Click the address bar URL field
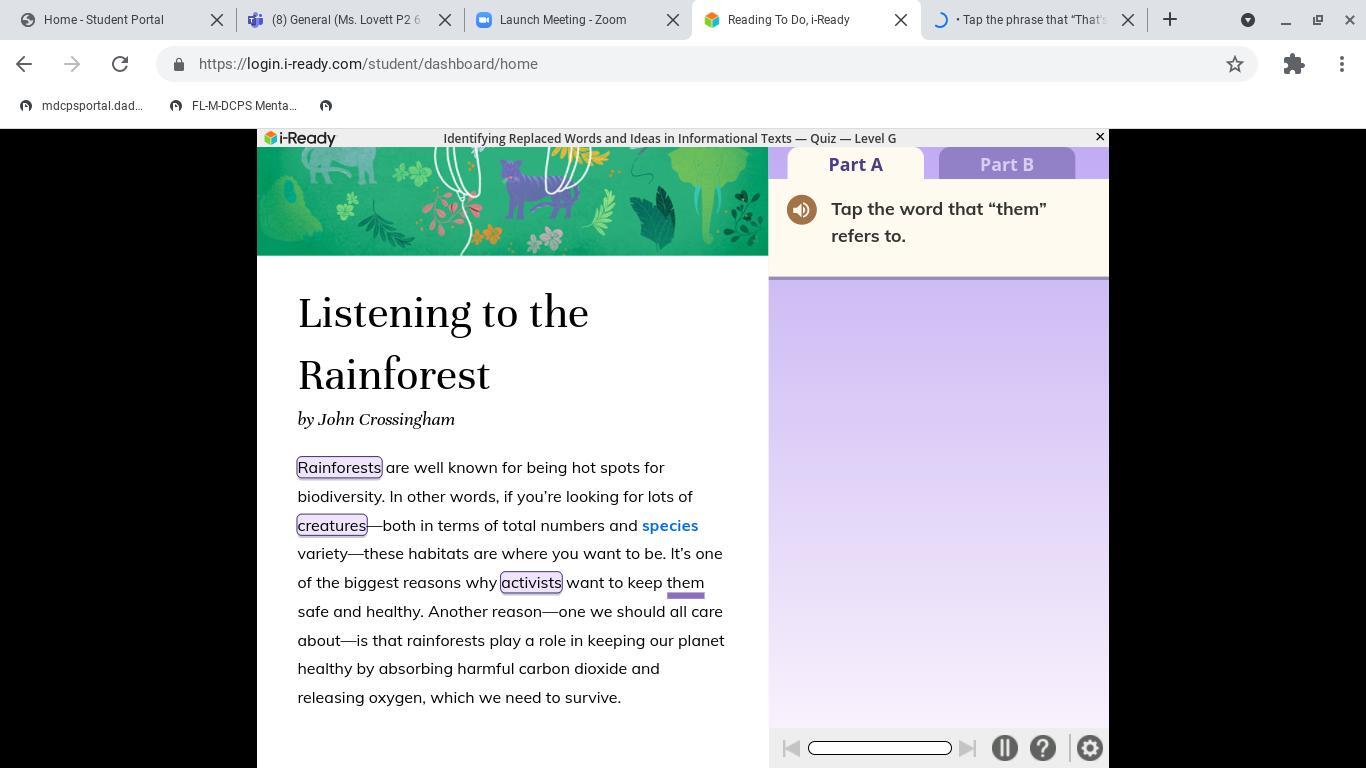The height and width of the screenshot is (768, 1366). (700, 64)
